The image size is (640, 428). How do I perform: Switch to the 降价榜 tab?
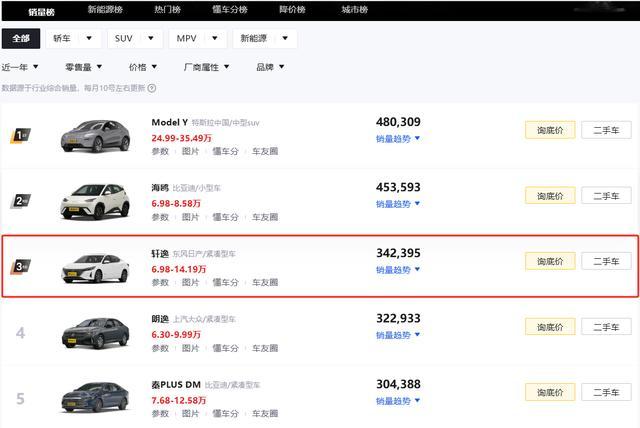[292, 9]
